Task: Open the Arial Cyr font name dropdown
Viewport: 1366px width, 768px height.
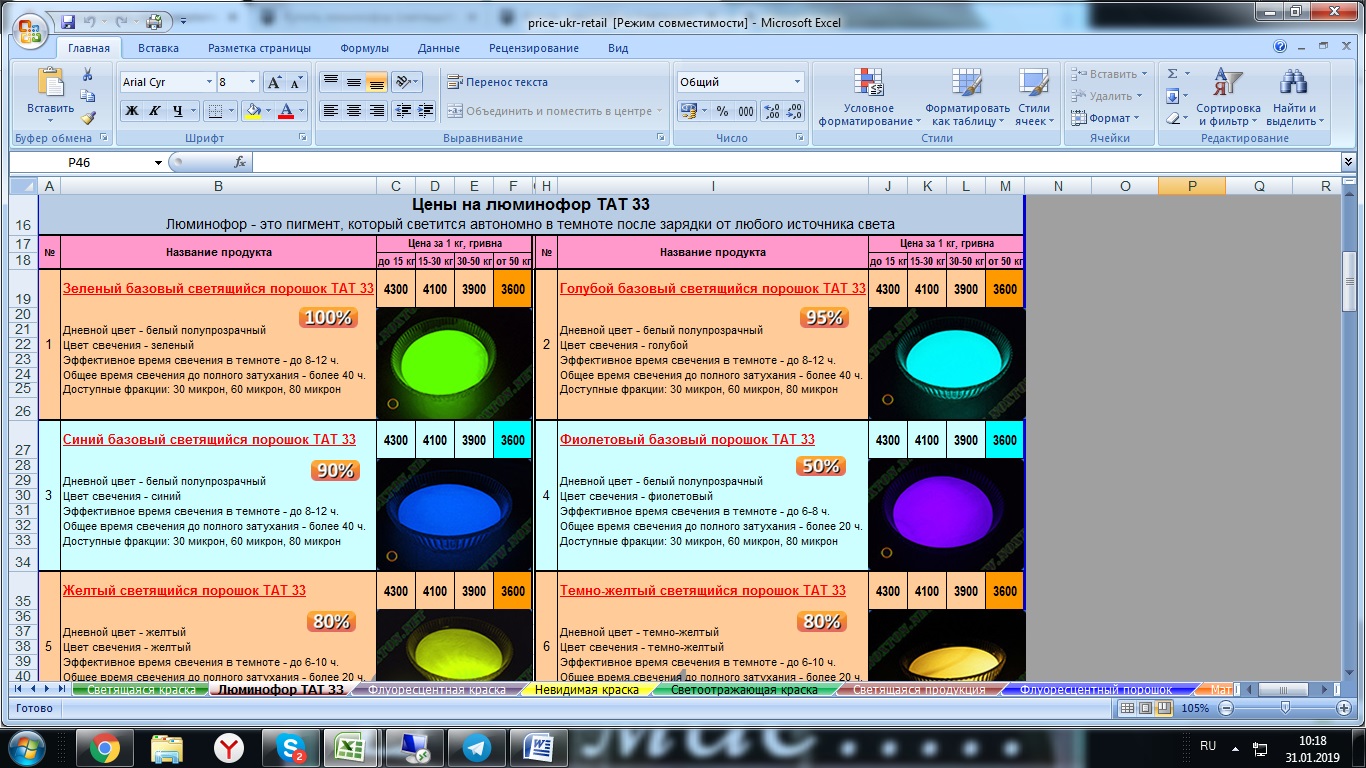Action: (x=209, y=82)
